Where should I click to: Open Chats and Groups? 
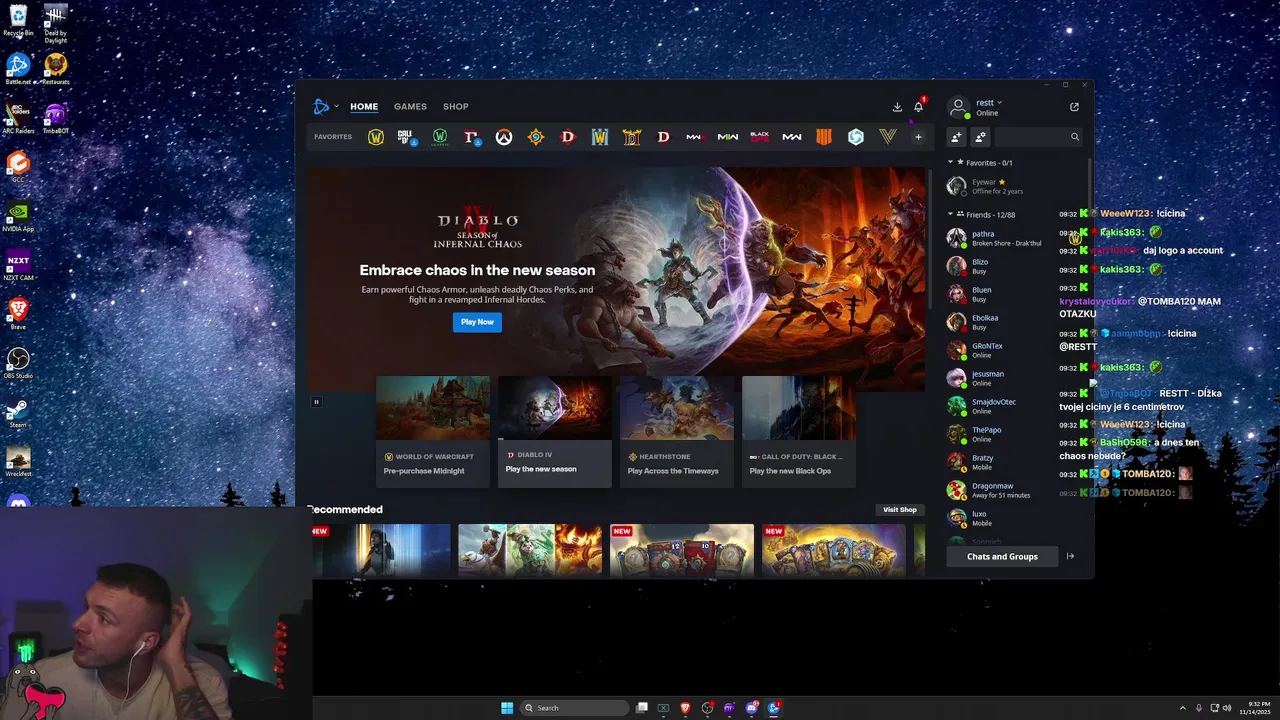1002,556
